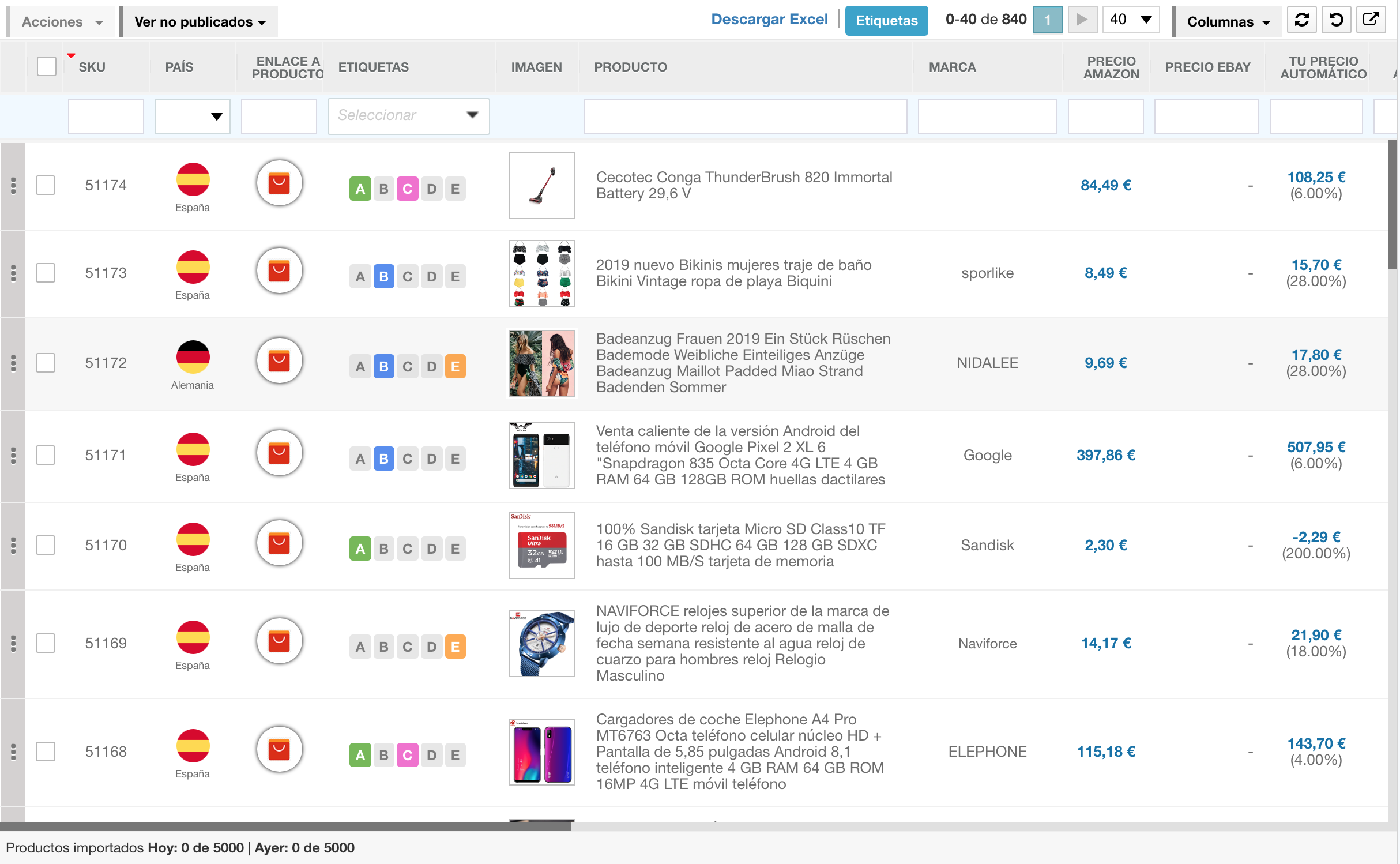Click the Descargar Excel link
Screen dimensions: 1400x864
click(x=769, y=20)
